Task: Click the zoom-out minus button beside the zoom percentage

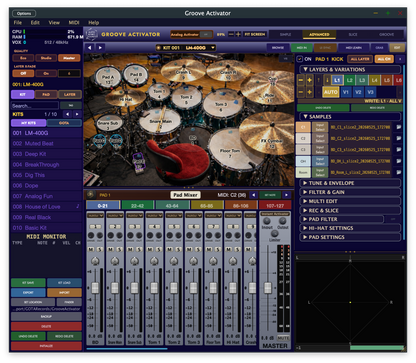Action: click(x=231, y=34)
